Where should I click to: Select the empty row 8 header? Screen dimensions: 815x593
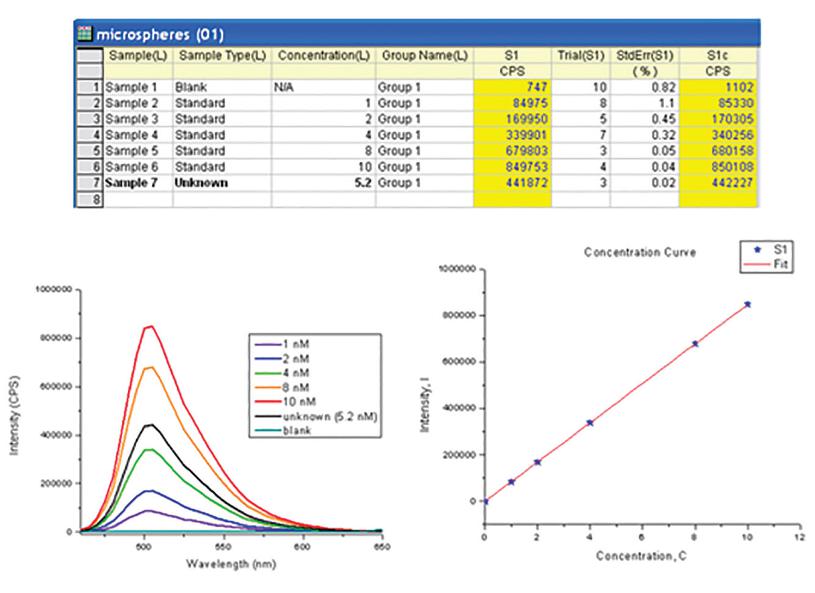click(x=88, y=199)
